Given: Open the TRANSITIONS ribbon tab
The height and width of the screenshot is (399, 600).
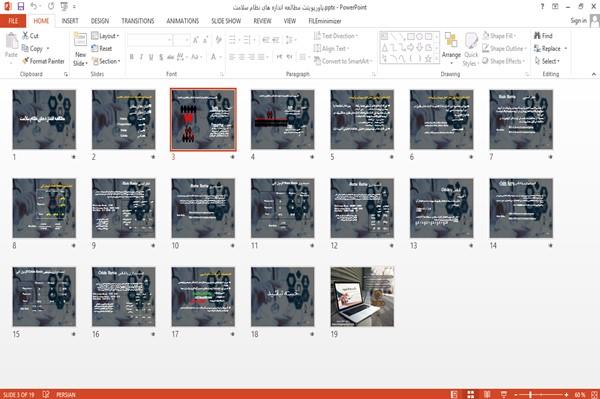Looking at the screenshot, I should (x=138, y=21).
